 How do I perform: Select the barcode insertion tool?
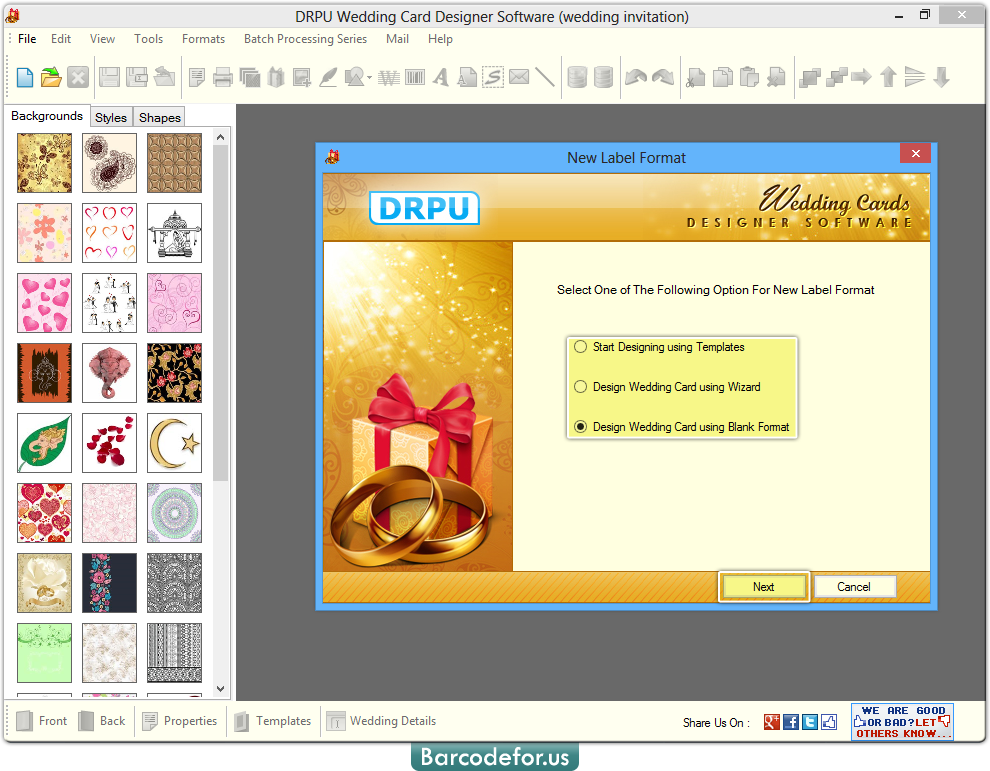click(414, 77)
